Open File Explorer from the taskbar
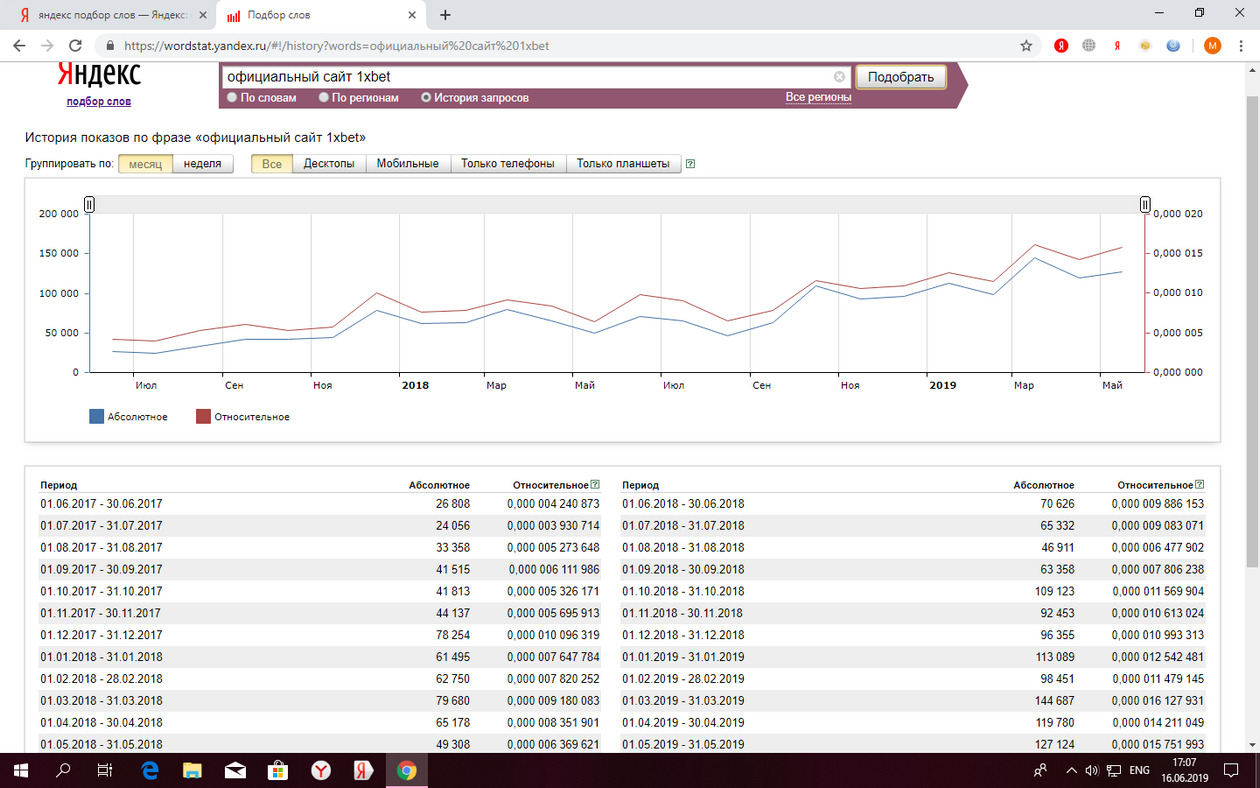Screen dimensions: 1260x788 193,771
